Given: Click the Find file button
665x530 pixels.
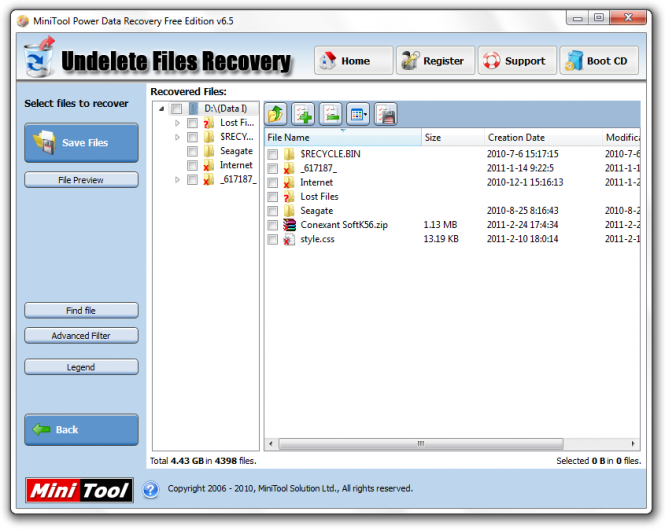Looking at the screenshot, I should 81,310.
